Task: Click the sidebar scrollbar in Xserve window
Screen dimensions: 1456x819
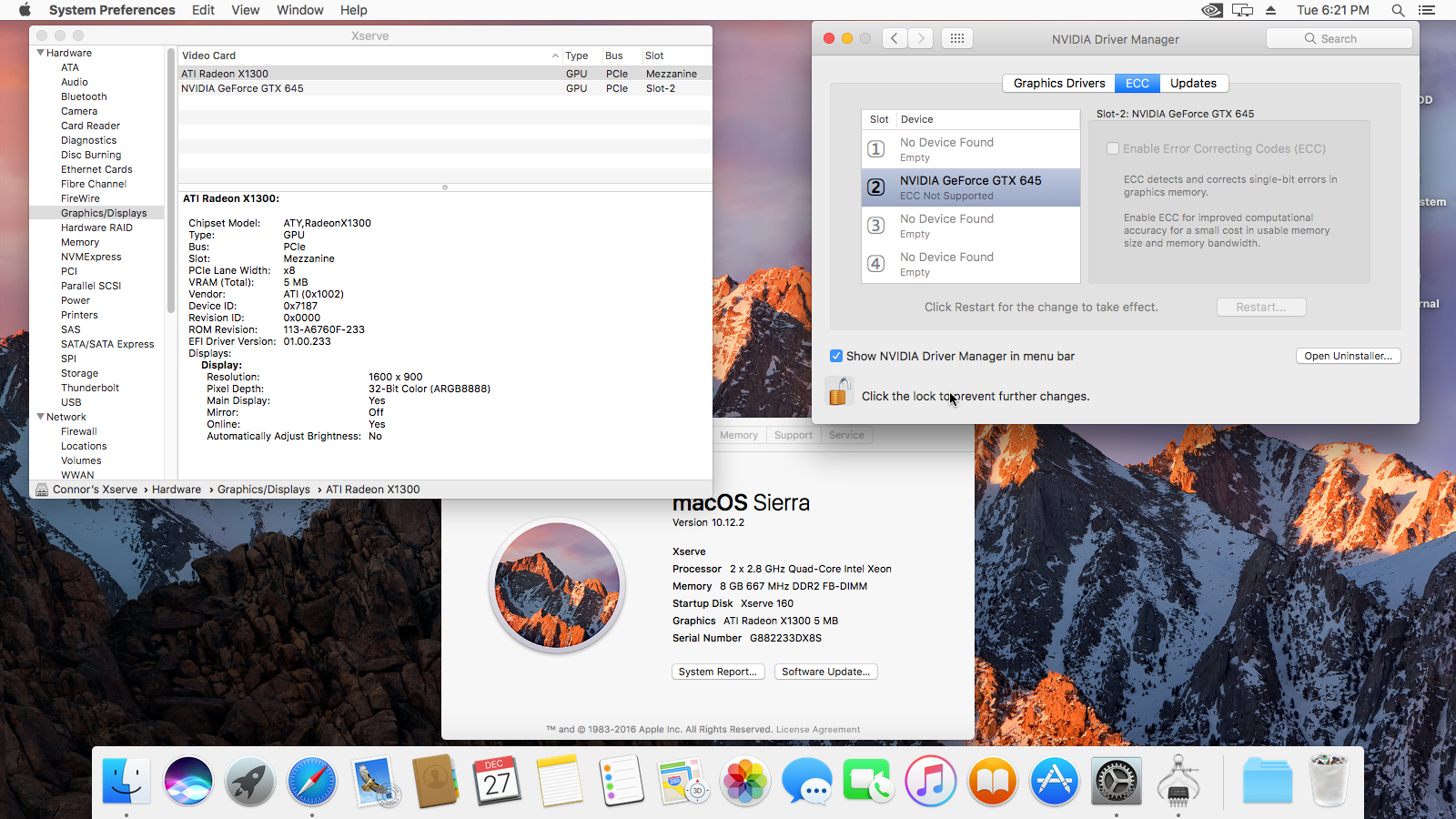Action: [171, 180]
